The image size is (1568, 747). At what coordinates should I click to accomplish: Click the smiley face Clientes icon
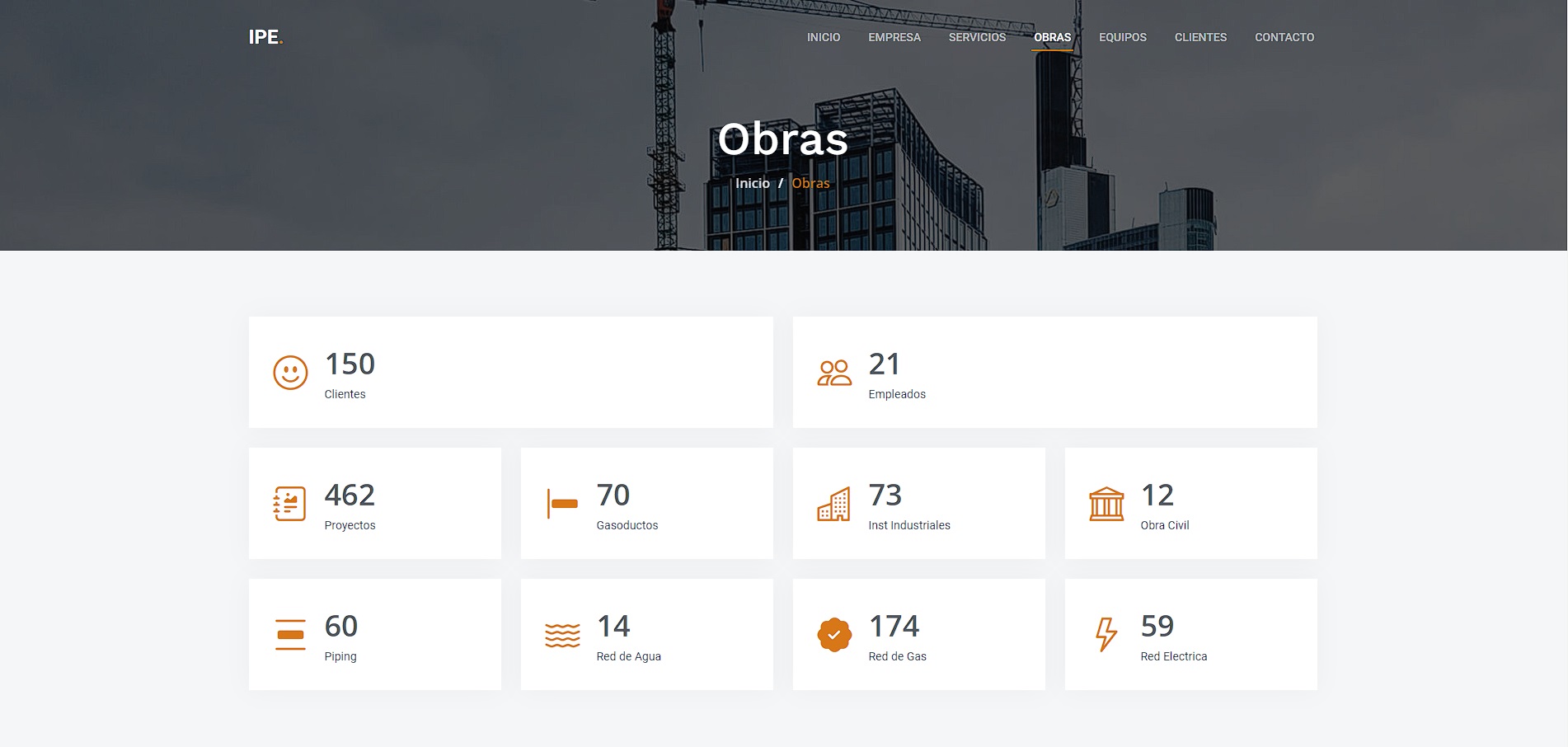pyautogui.click(x=290, y=373)
